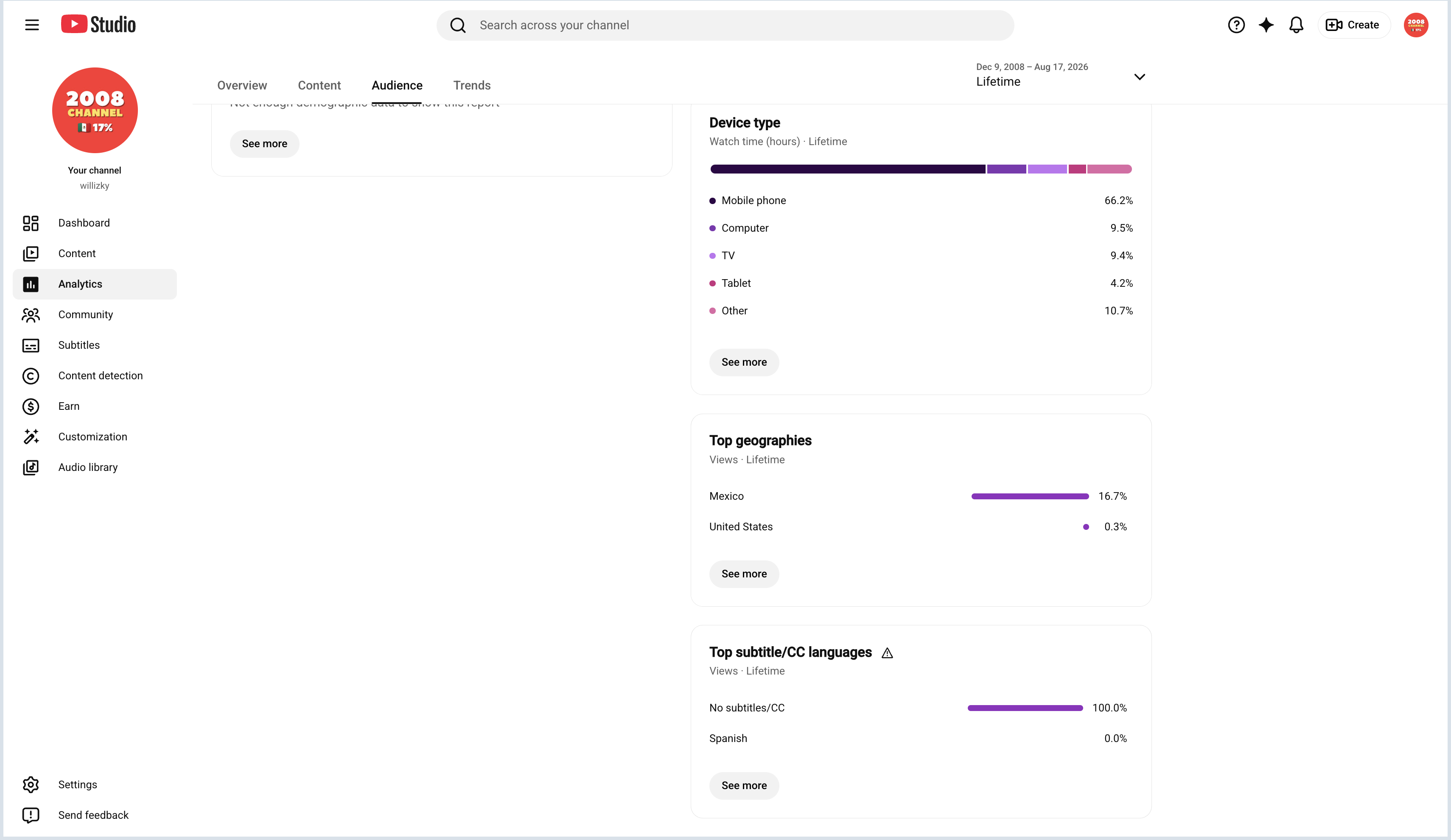Click the sparkle Ask Studio icon
1451x840 pixels.
click(x=1266, y=25)
